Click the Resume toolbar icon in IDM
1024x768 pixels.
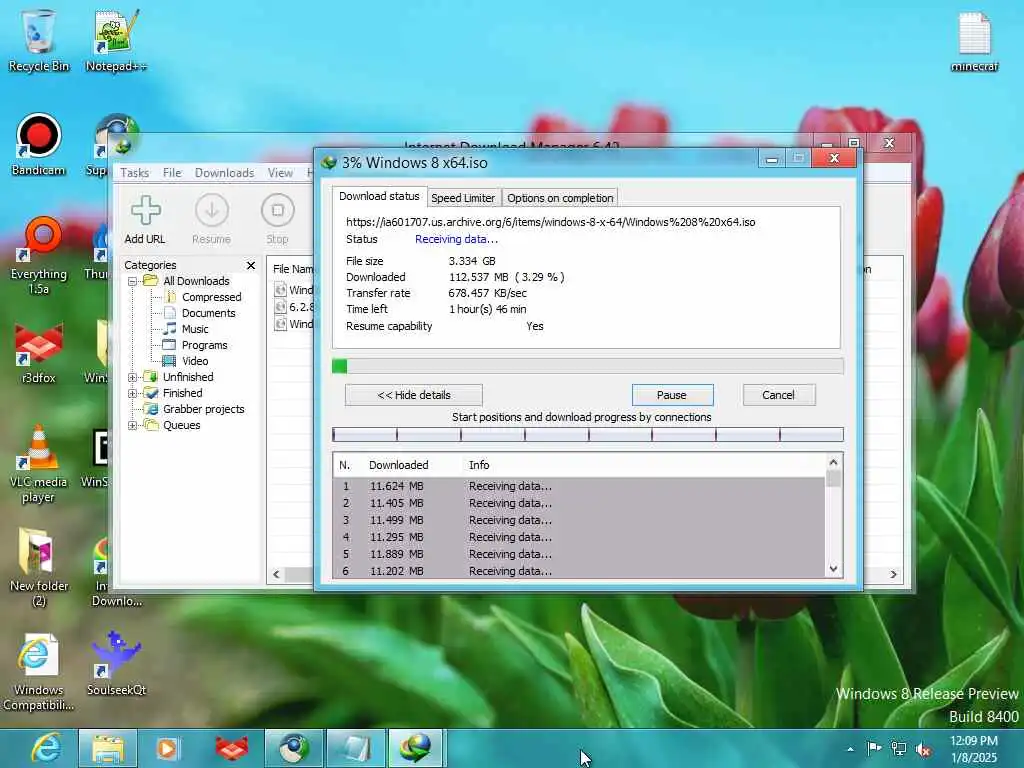[212, 221]
